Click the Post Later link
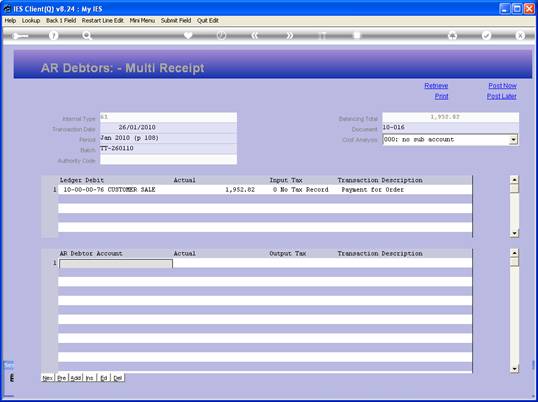538x402 pixels. pyautogui.click(x=502, y=96)
